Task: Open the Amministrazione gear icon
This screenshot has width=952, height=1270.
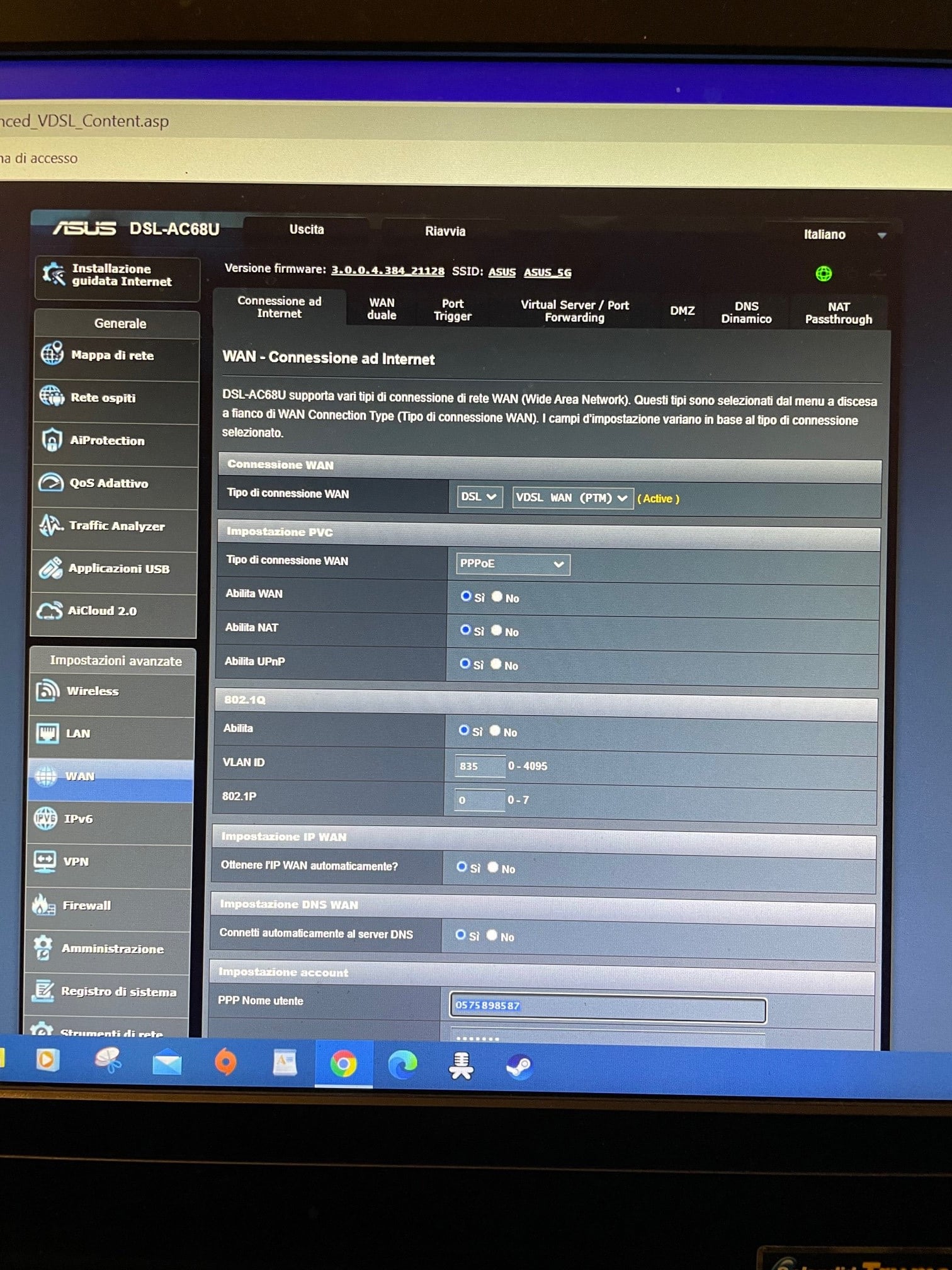Action: 42,948
